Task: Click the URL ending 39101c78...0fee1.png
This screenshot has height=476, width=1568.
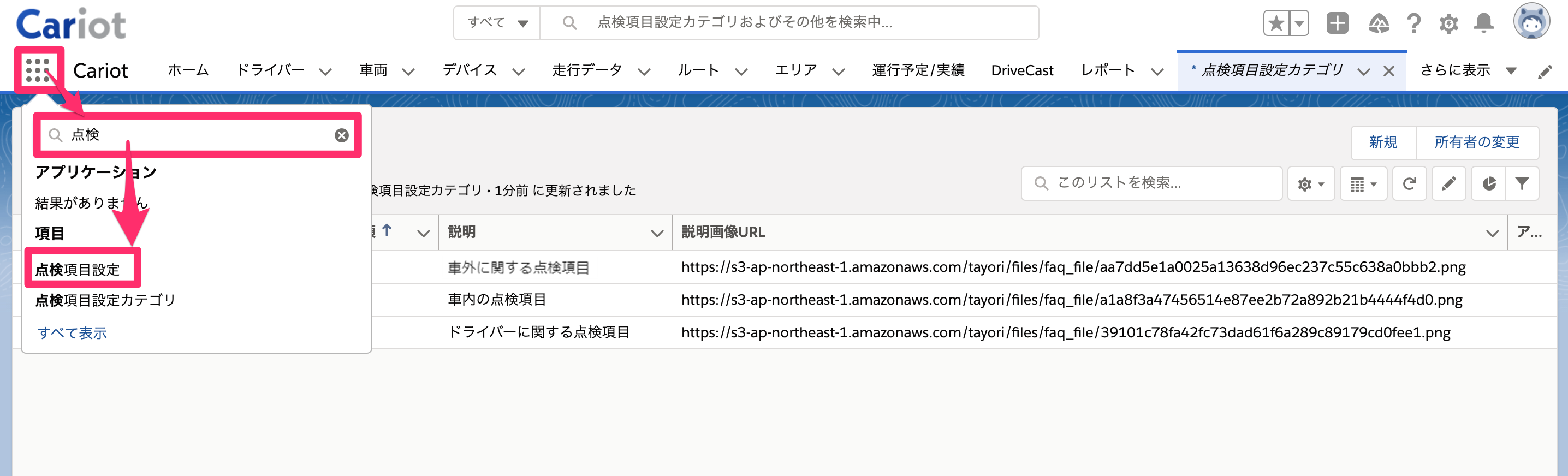Action: point(1065,333)
